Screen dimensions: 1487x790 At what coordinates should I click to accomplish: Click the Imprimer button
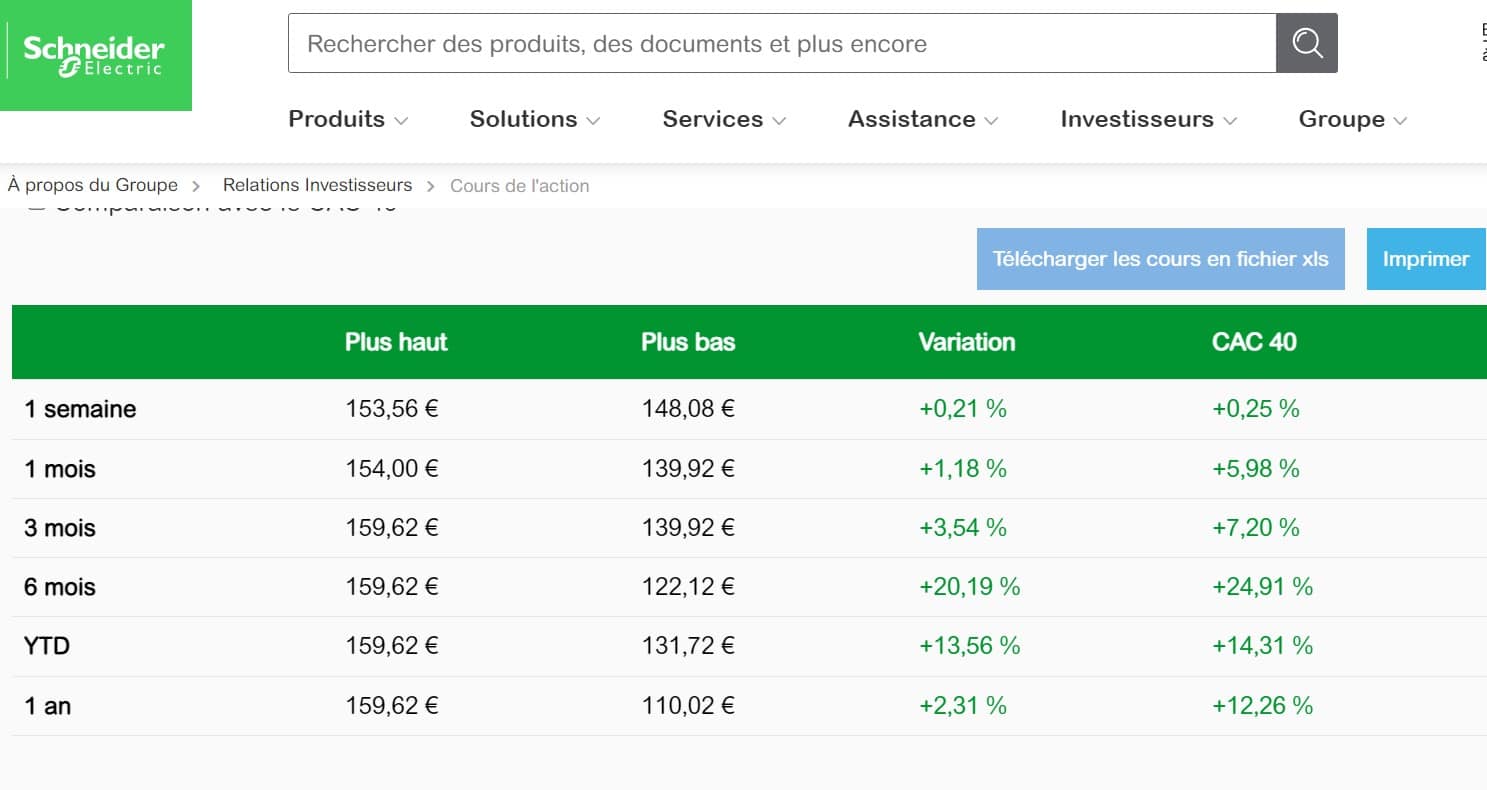1426,259
